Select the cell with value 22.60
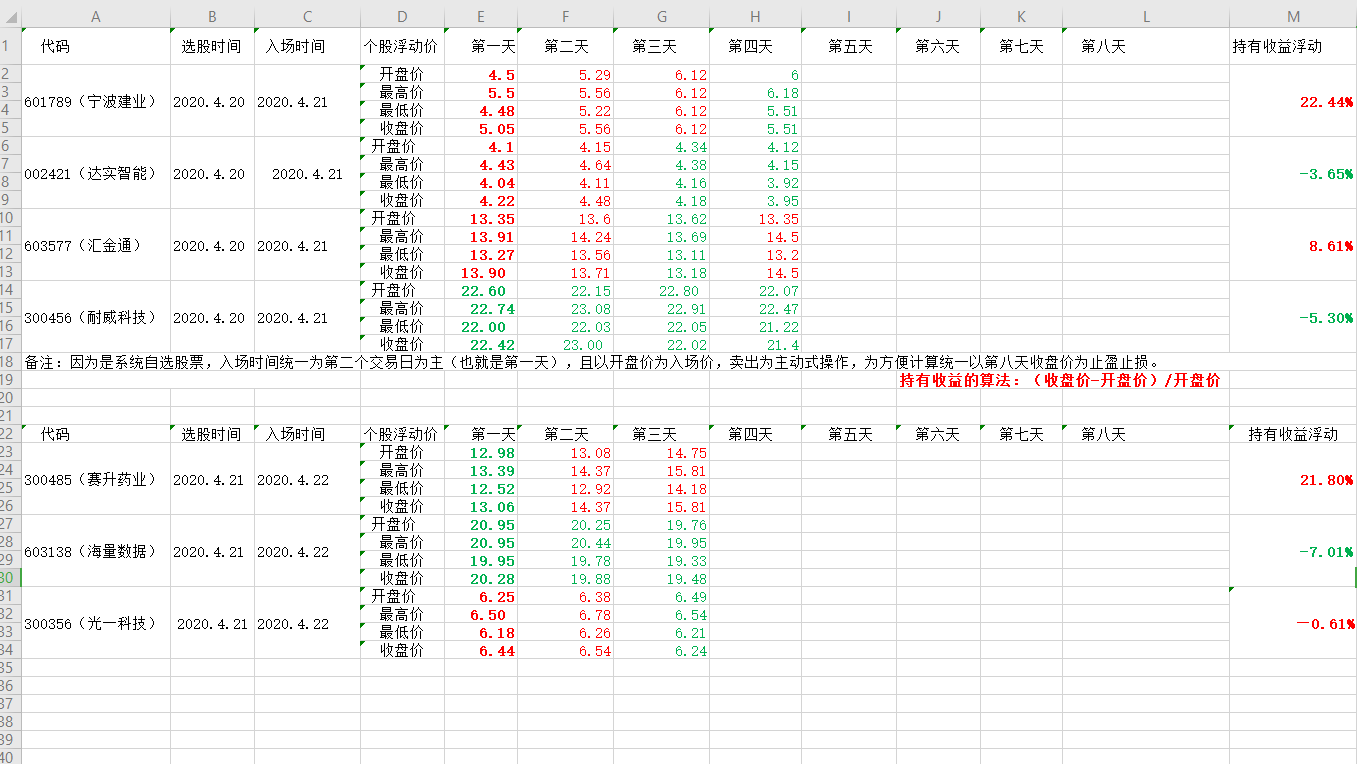Viewport: 1357px width, 764px height. tap(481, 291)
